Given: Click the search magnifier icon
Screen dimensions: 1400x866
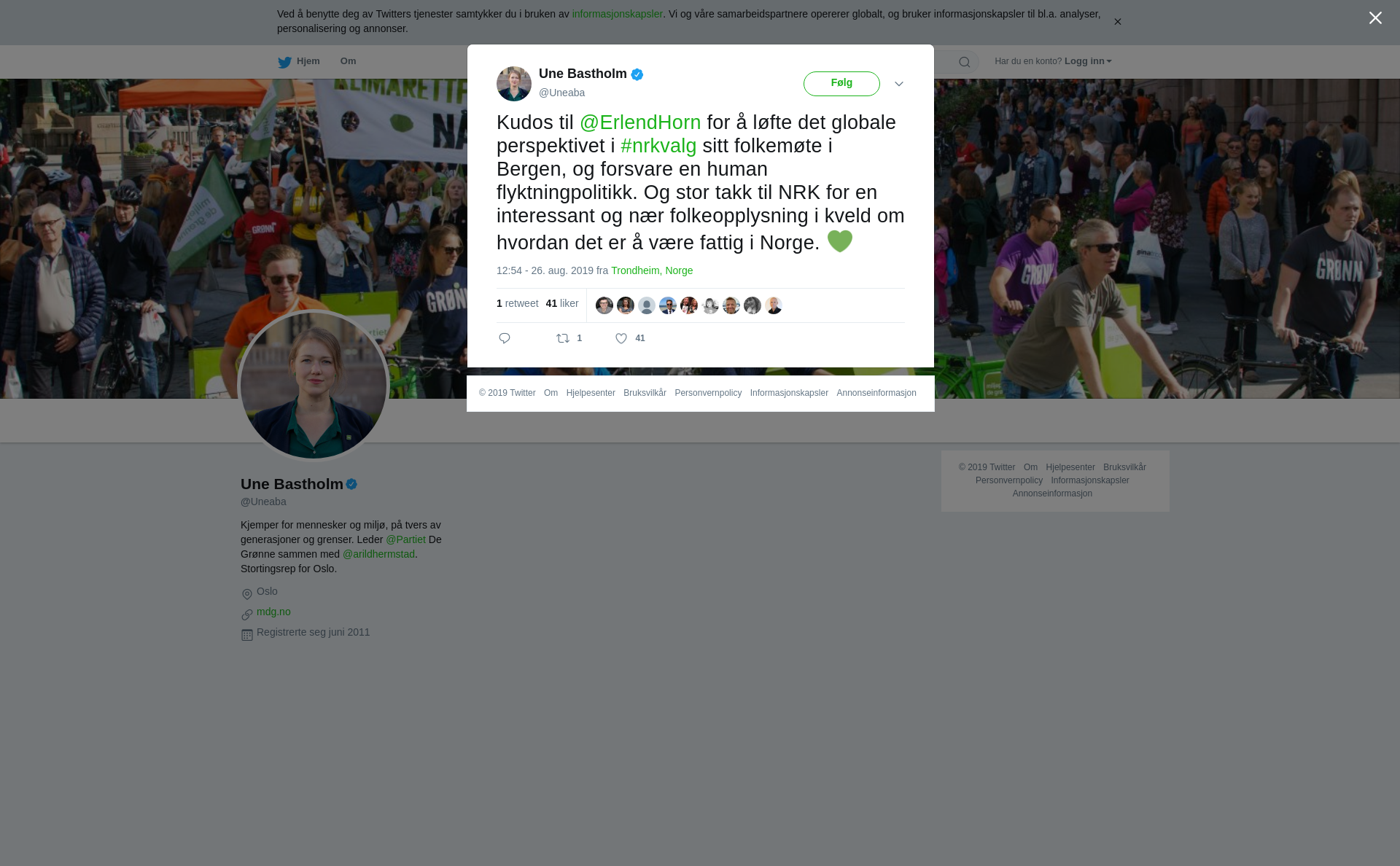Looking at the screenshot, I should coord(965,62).
